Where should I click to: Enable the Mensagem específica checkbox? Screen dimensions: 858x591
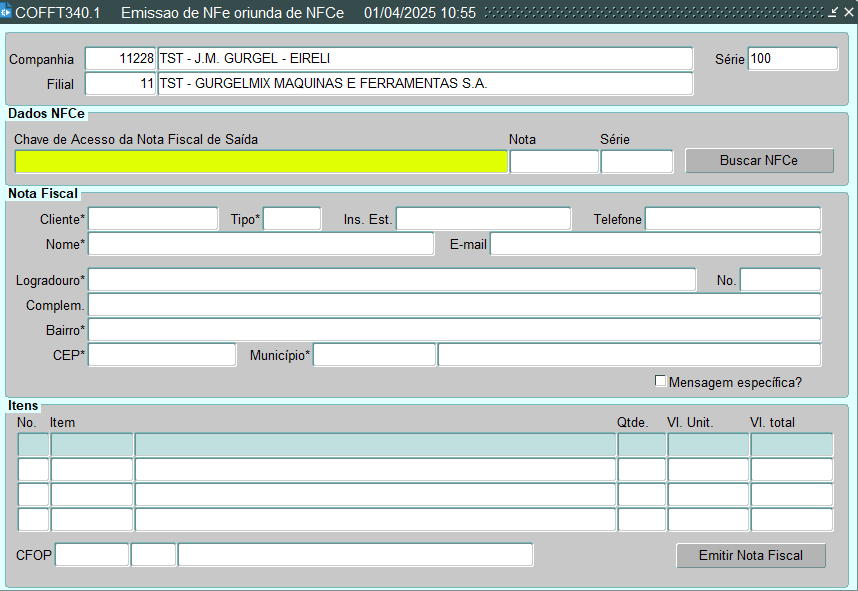(x=660, y=381)
